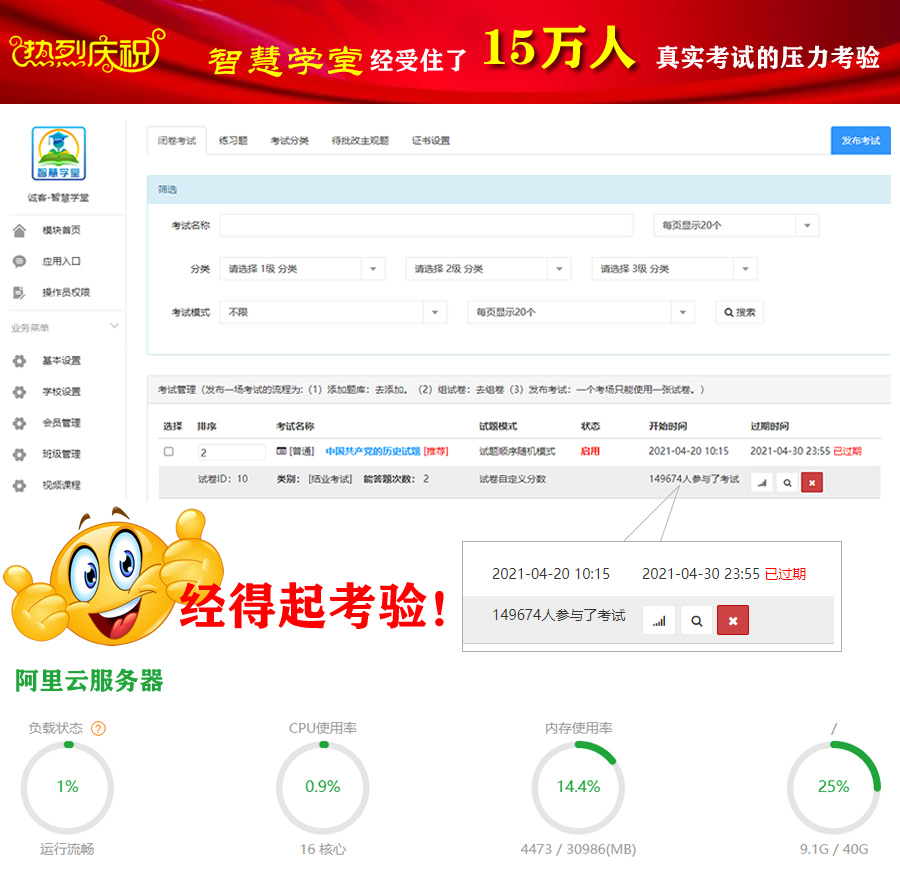
Task: Click the 25% disk usage gauge
Action: (833, 787)
